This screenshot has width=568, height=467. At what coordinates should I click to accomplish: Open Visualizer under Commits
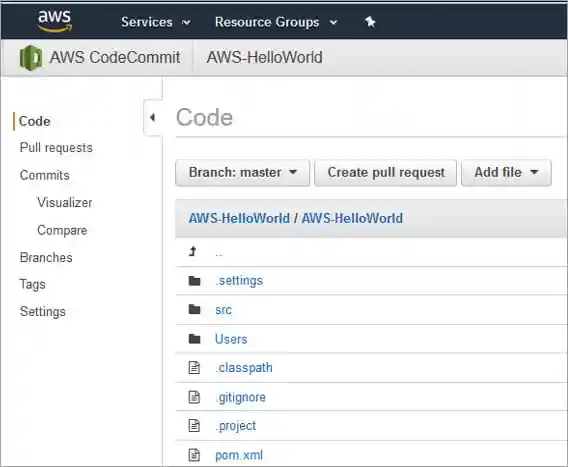(64, 203)
